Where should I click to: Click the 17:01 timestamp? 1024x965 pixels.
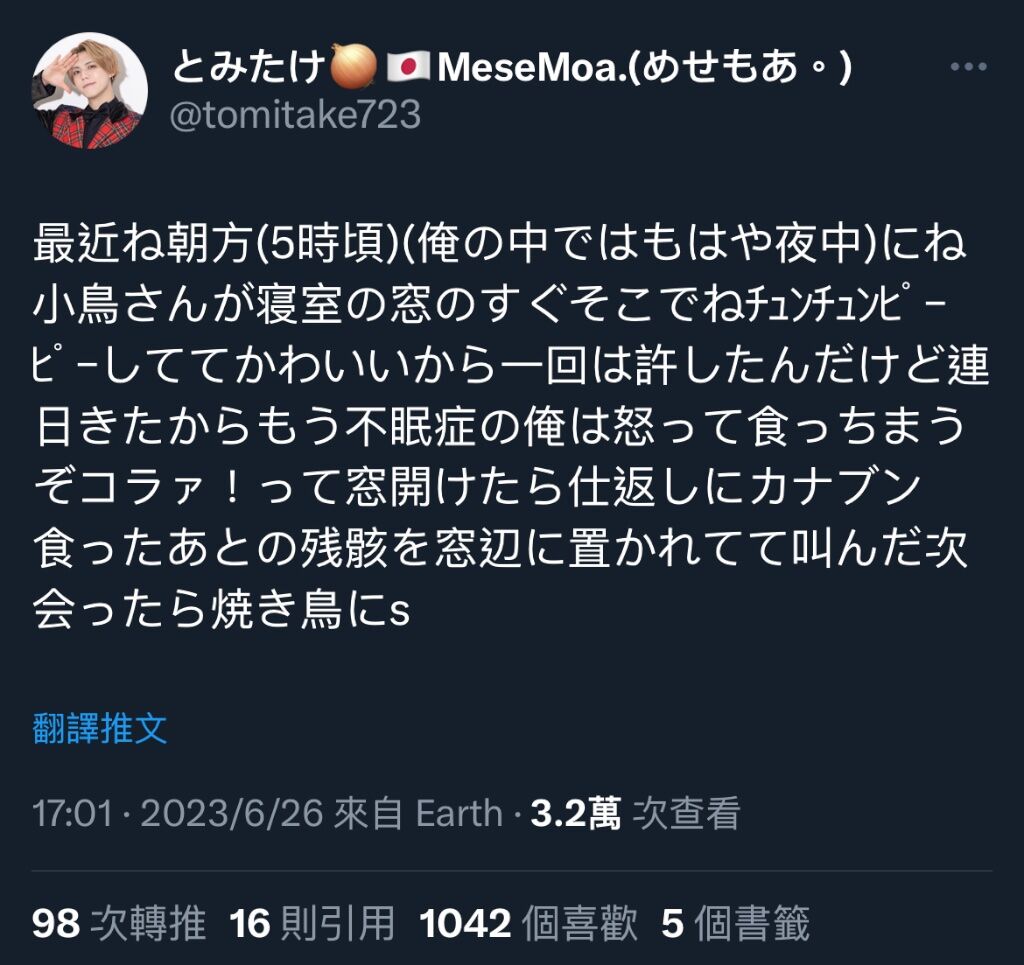pos(72,814)
